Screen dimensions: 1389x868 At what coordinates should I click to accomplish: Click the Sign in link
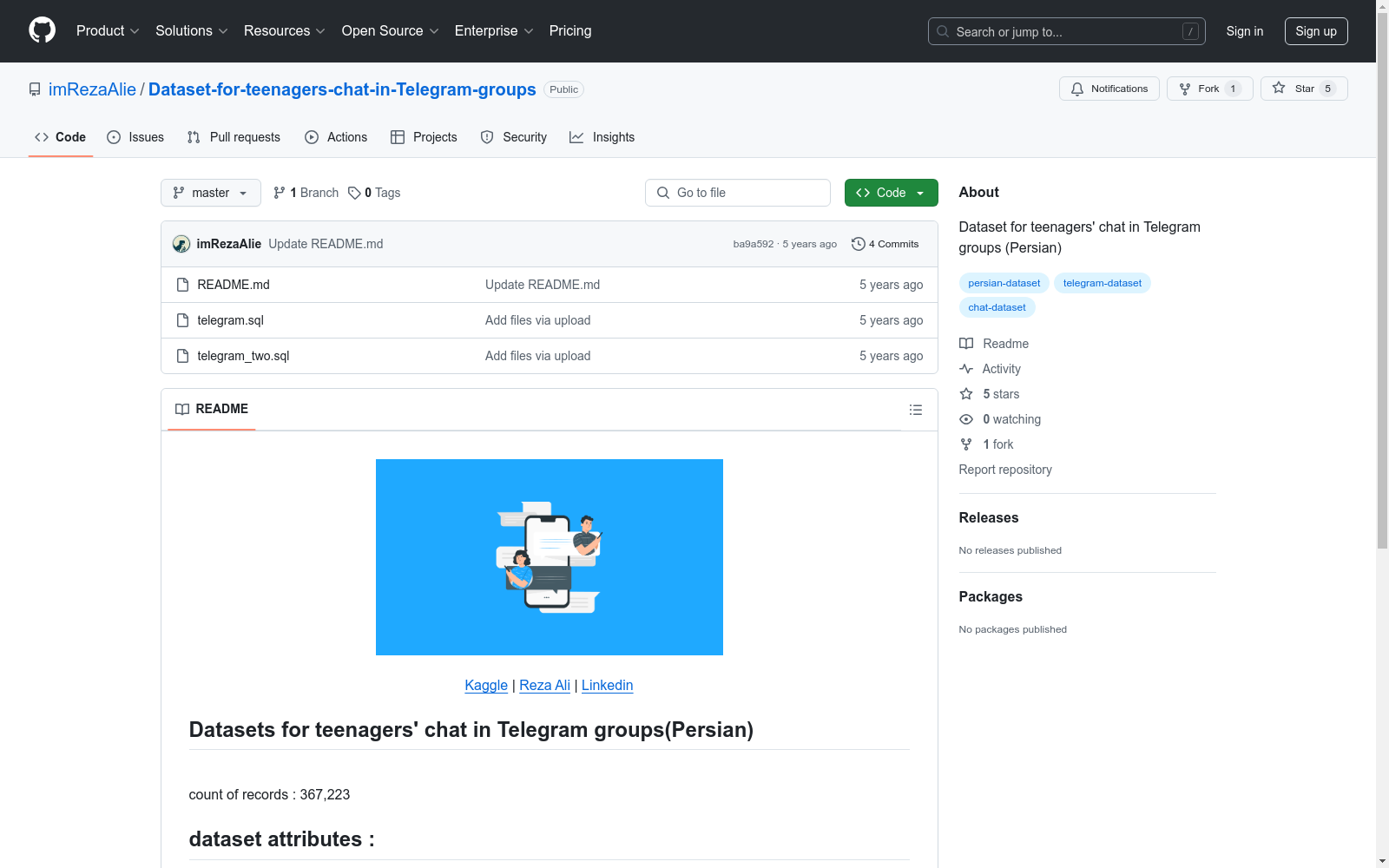[x=1245, y=31]
